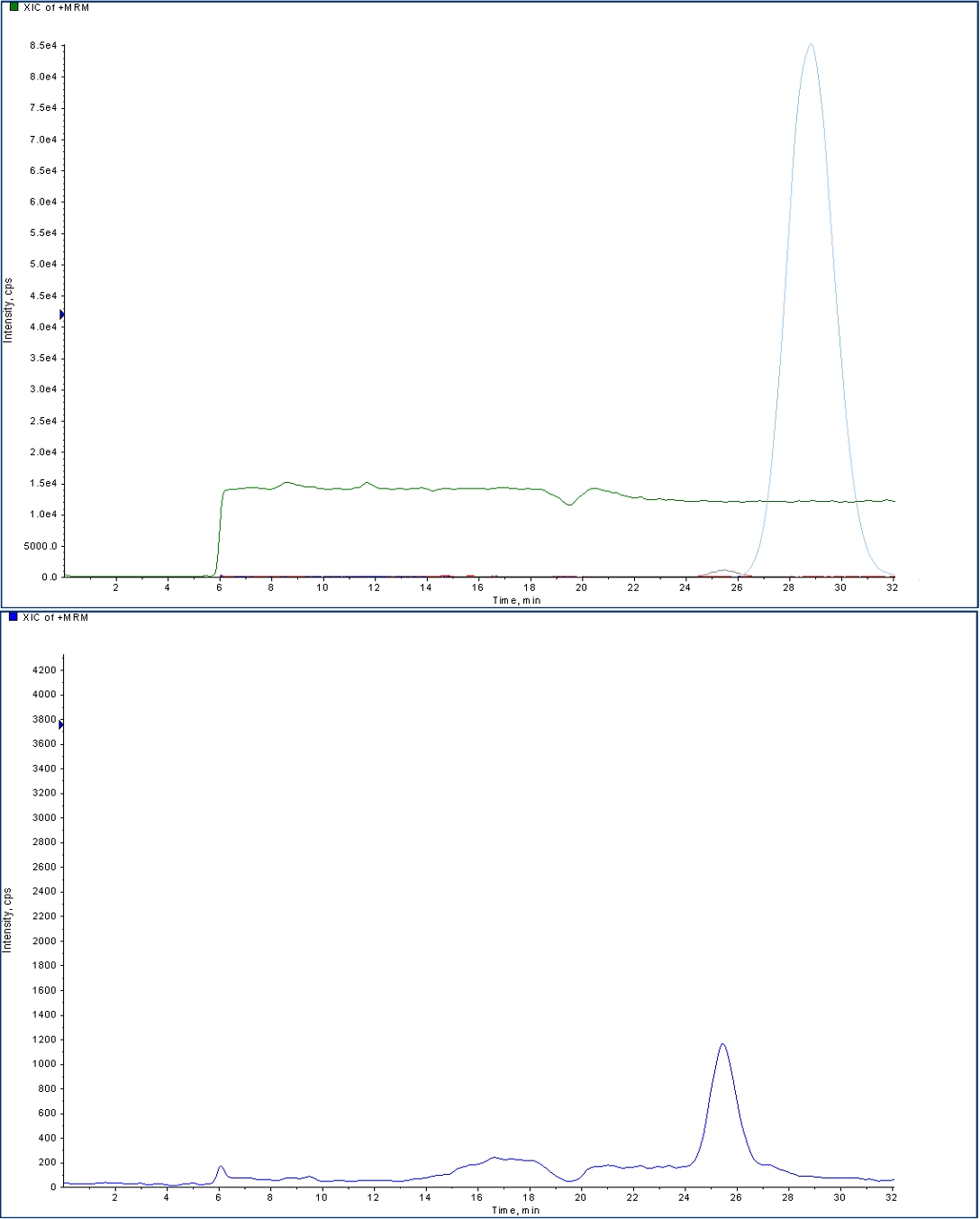Image resolution: width=980 pixels, height=1219 pixels.
Task: Click the green trace dip near 19.5 min
Action: 569,505
